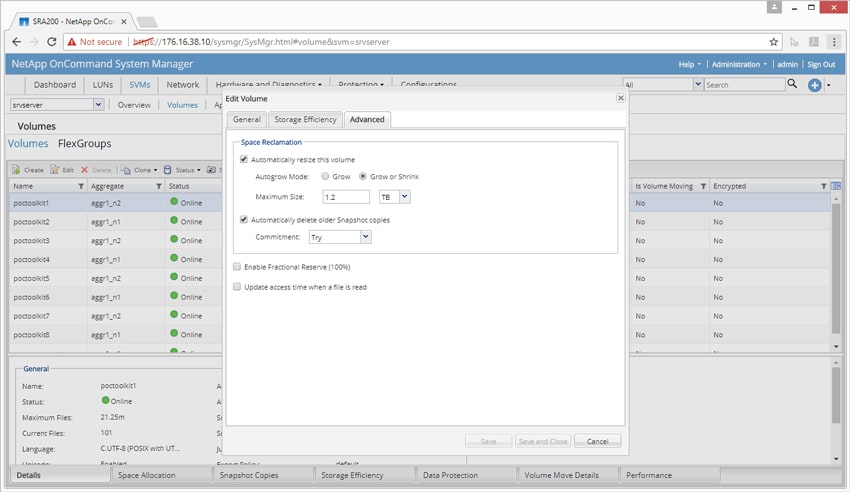Viewport: 850px width, 492px height.
Task: Open the All search scope dropdown
Action: 698,85
